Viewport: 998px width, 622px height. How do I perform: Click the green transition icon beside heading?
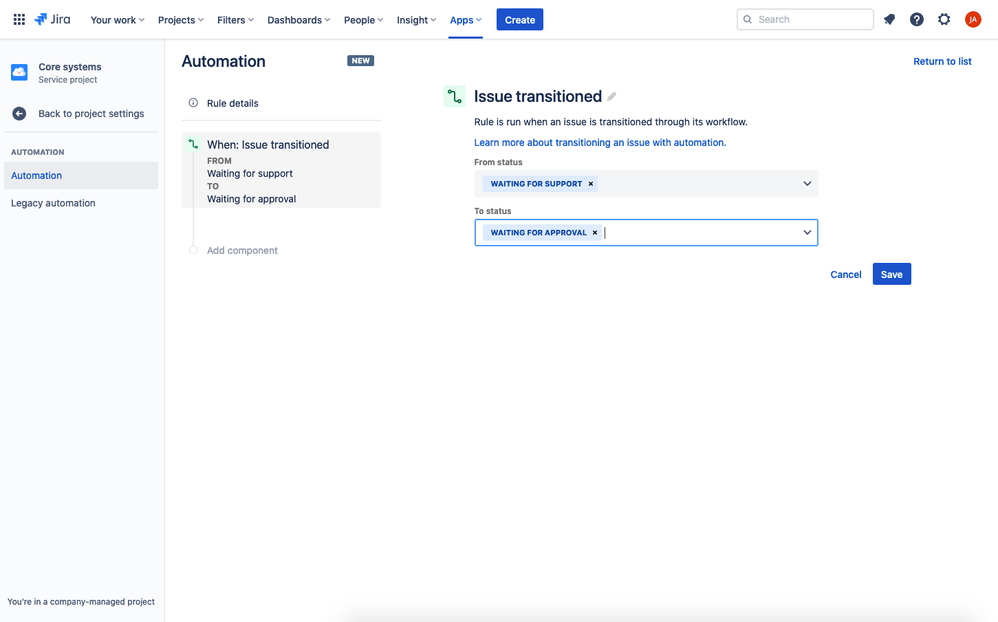[x=454, y=97]
